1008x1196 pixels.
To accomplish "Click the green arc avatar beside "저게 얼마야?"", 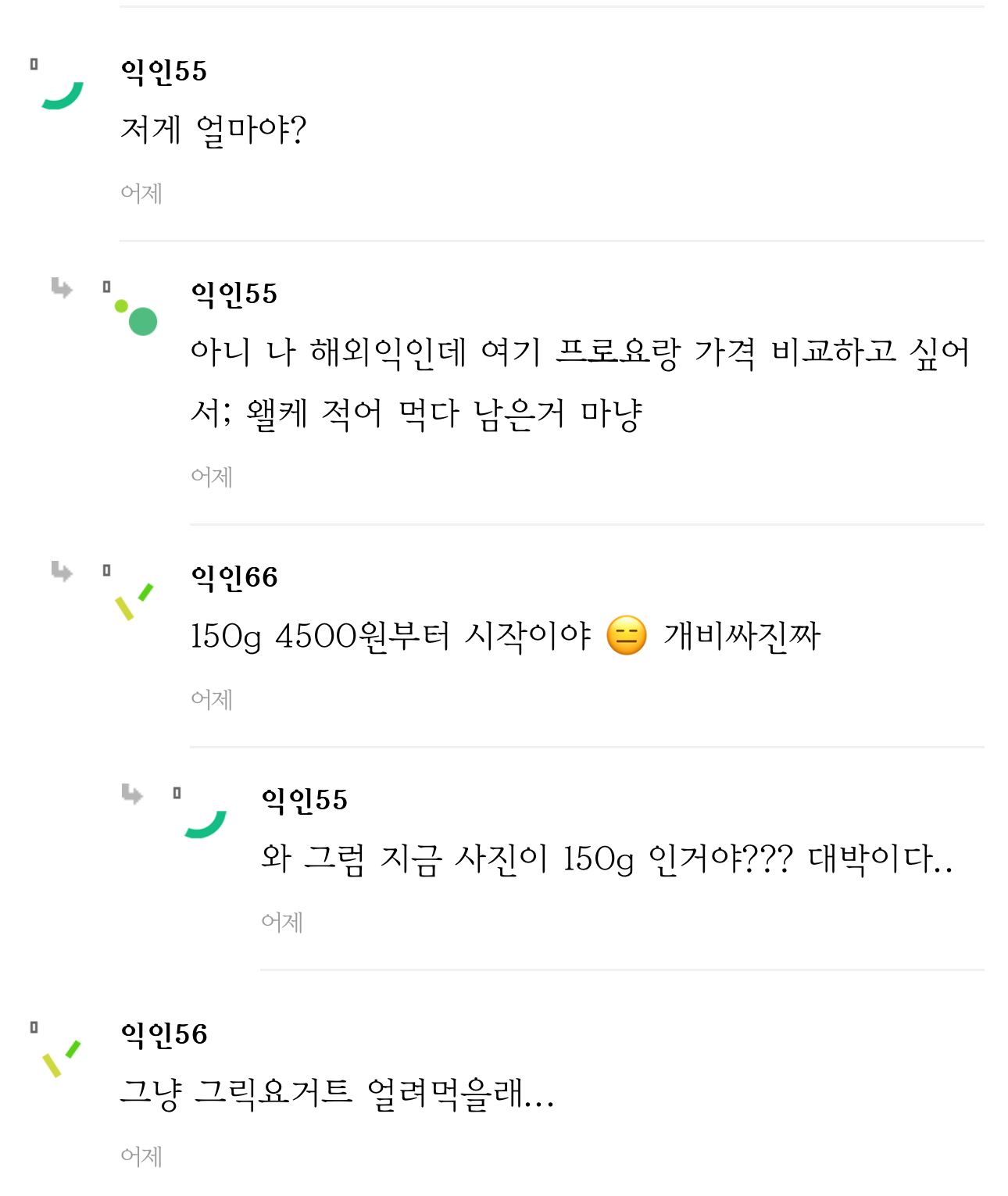I will (63, 95).
